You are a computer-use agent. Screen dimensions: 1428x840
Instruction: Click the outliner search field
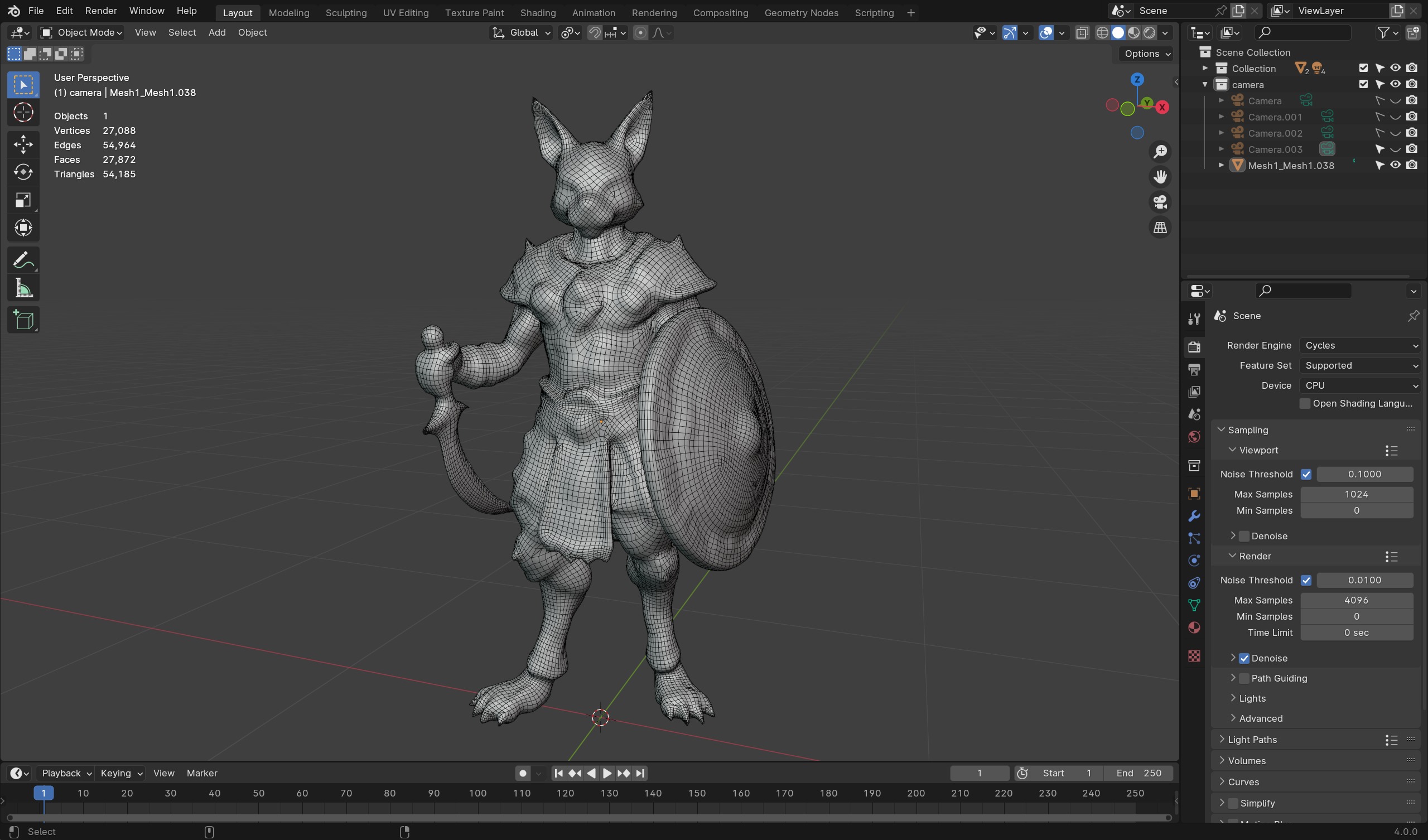(x=1302, y=33)
